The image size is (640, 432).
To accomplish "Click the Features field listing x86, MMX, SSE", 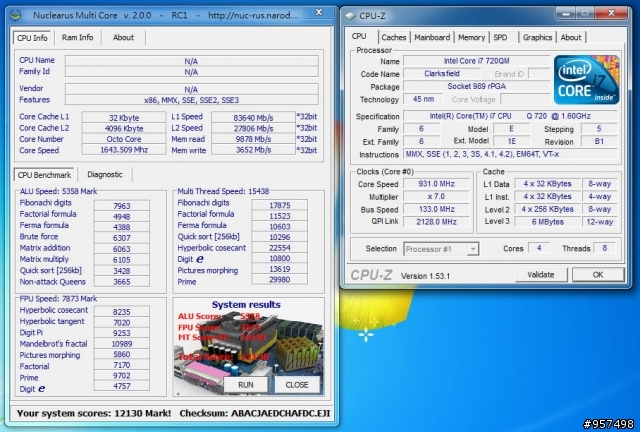I will pyautogui.click(x=191, y=100).
